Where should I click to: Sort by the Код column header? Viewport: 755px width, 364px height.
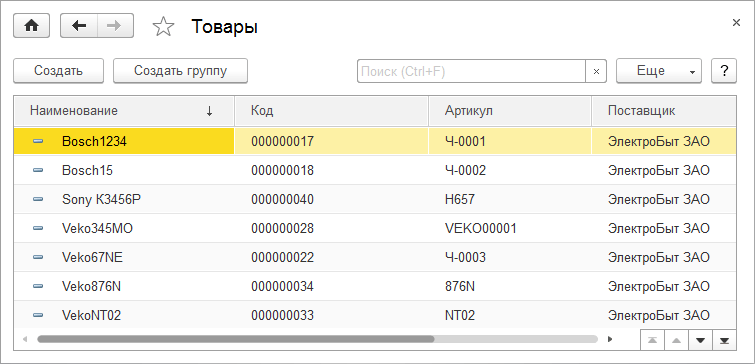(x=331, y=111)
